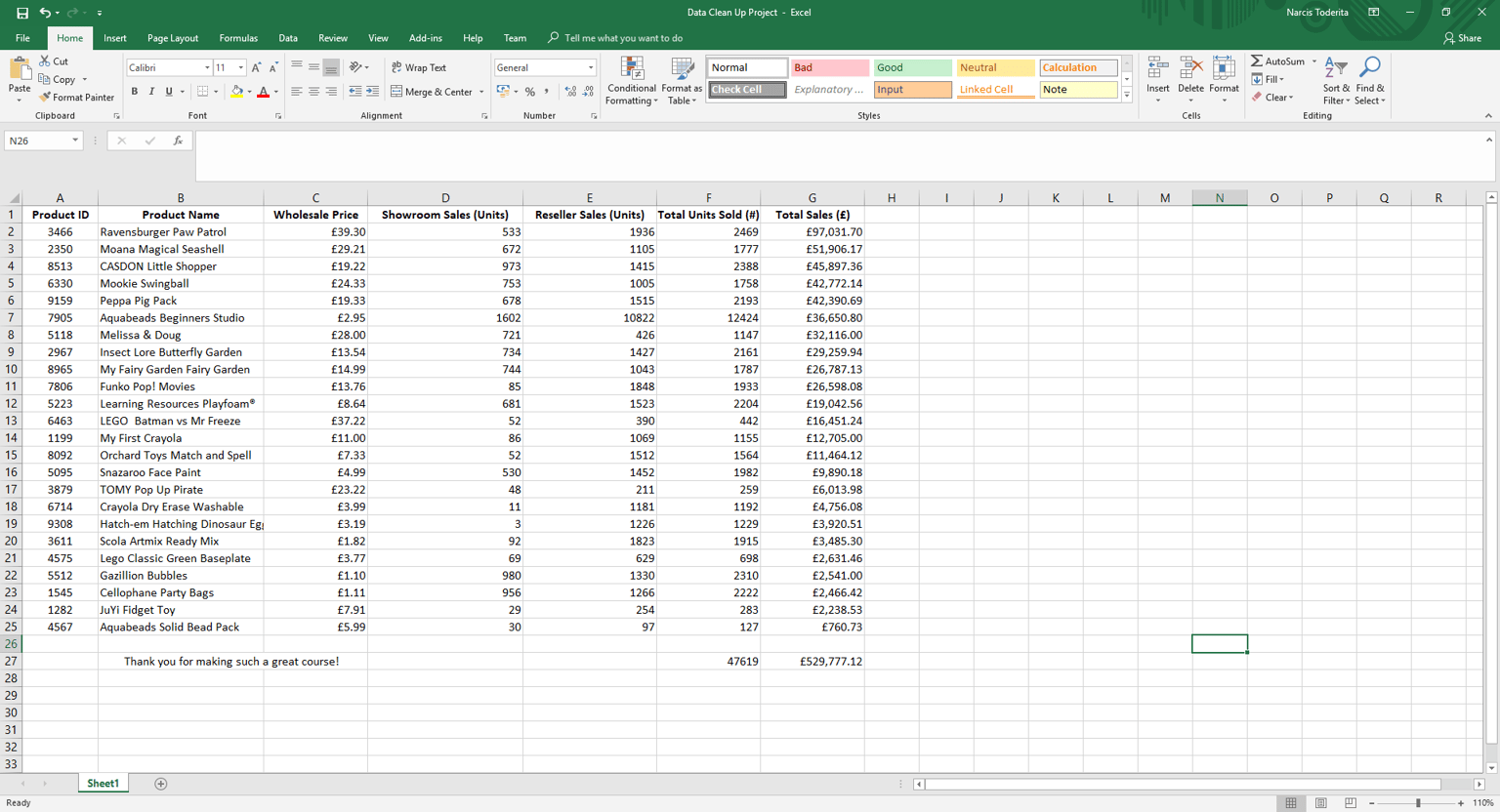Expand the Calibri font name dropdown
1500x812 pixels.
[x=207, y=67]
